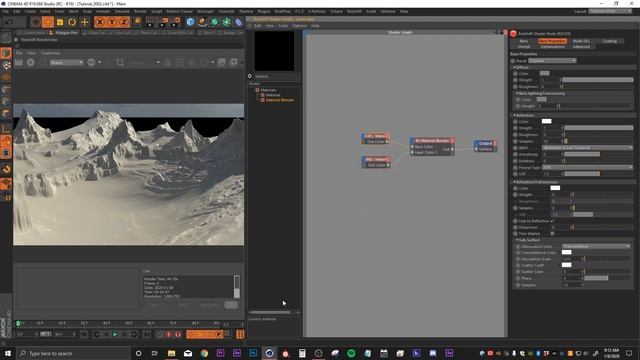Switch to the Base Properties tab
The image size is (640, 360).
pos(552,41)
